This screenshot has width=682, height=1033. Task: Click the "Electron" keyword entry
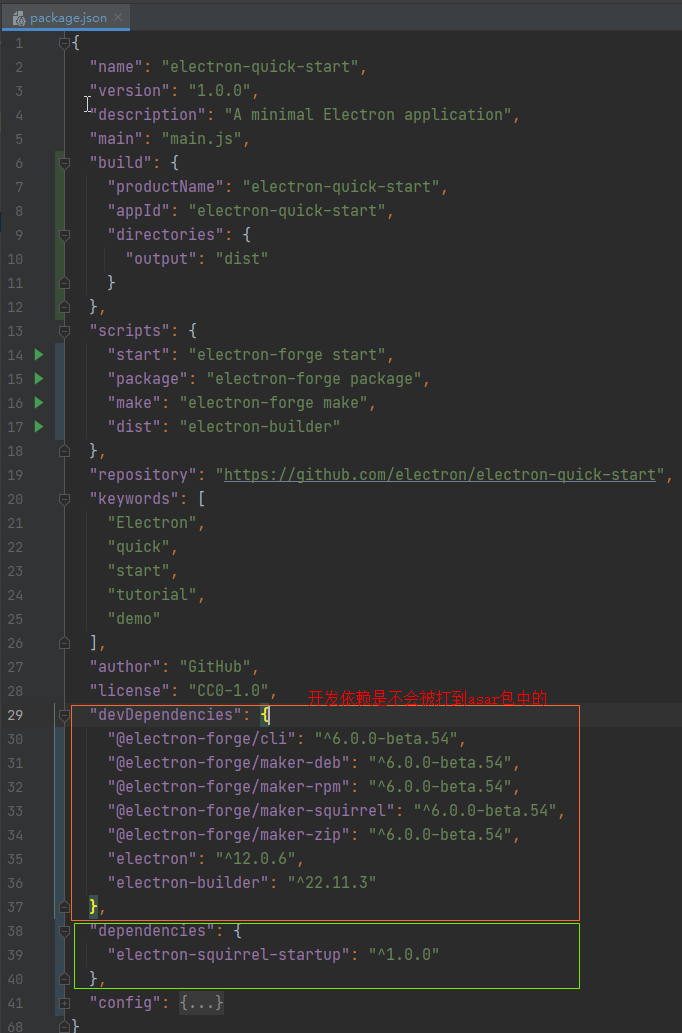click(x=152, y=523)
